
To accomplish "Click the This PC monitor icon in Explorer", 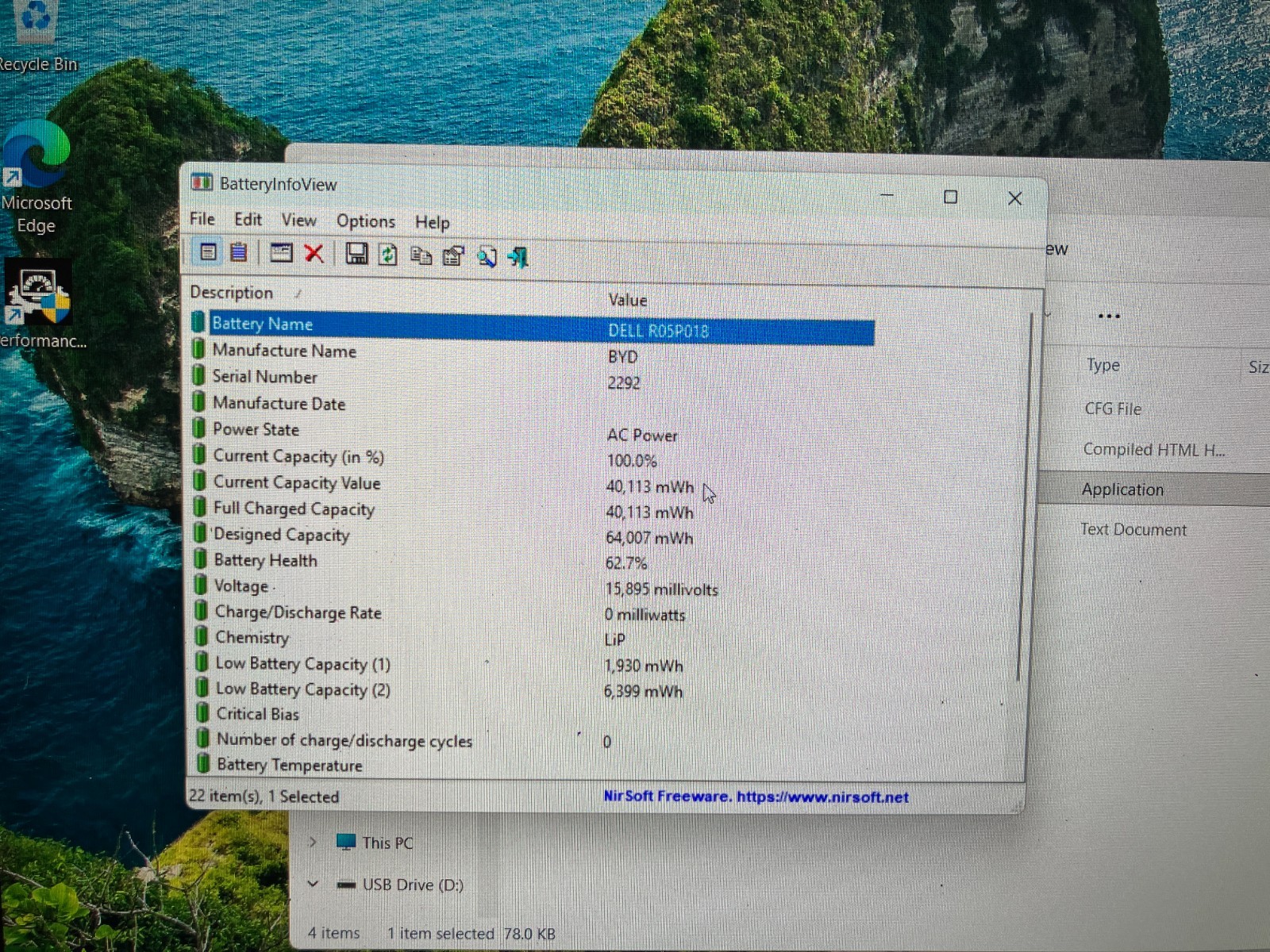I will [x=345, y=843].
